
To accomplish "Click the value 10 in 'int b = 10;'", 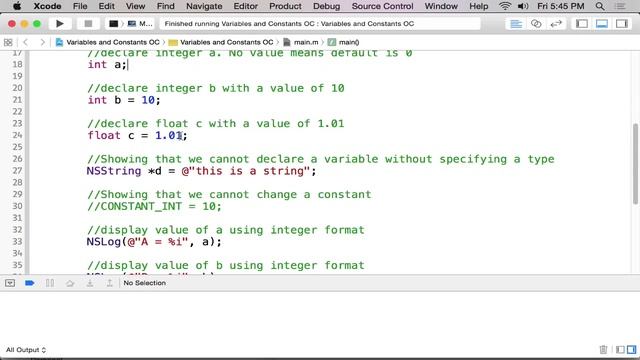I will (x=148, y=100).
